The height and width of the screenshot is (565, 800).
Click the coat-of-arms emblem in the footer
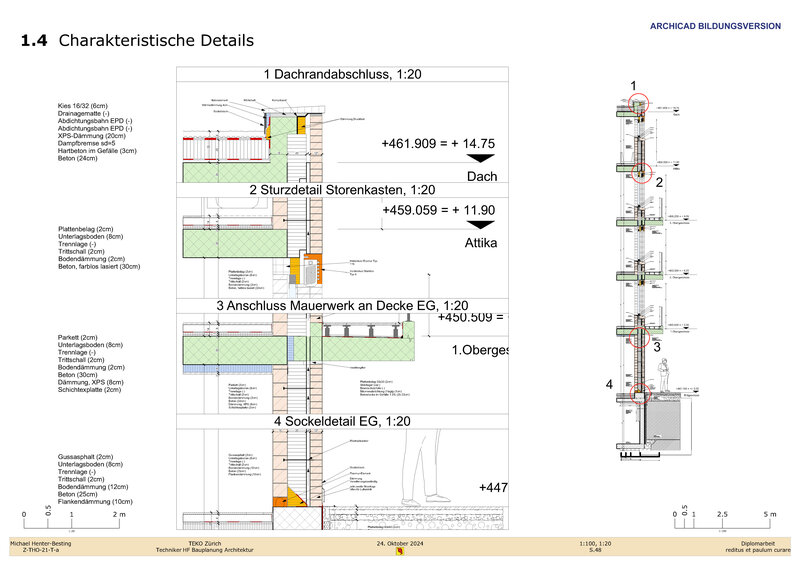pos(400,550)
